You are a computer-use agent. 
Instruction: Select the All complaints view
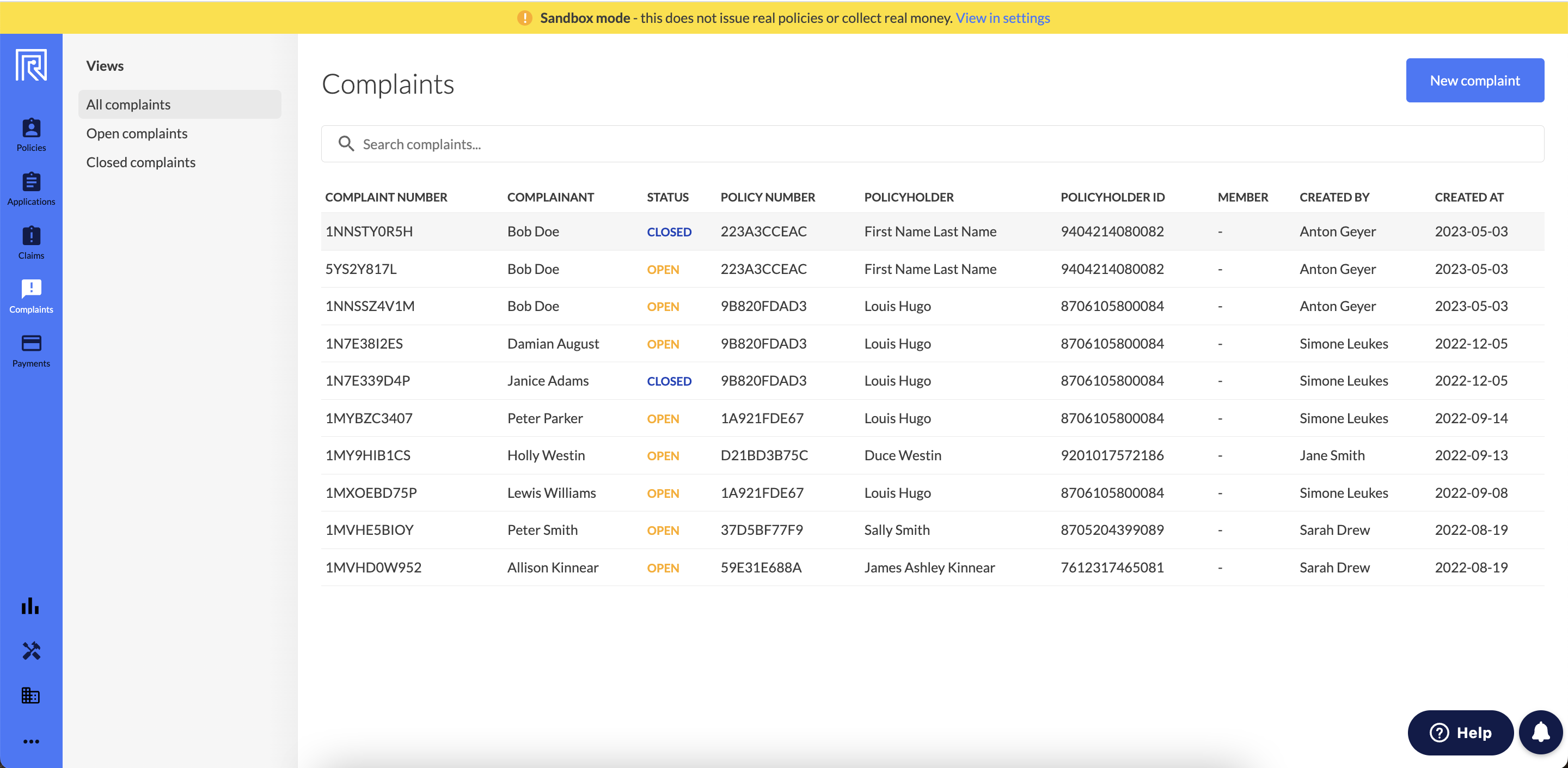[x=180, y=104]
